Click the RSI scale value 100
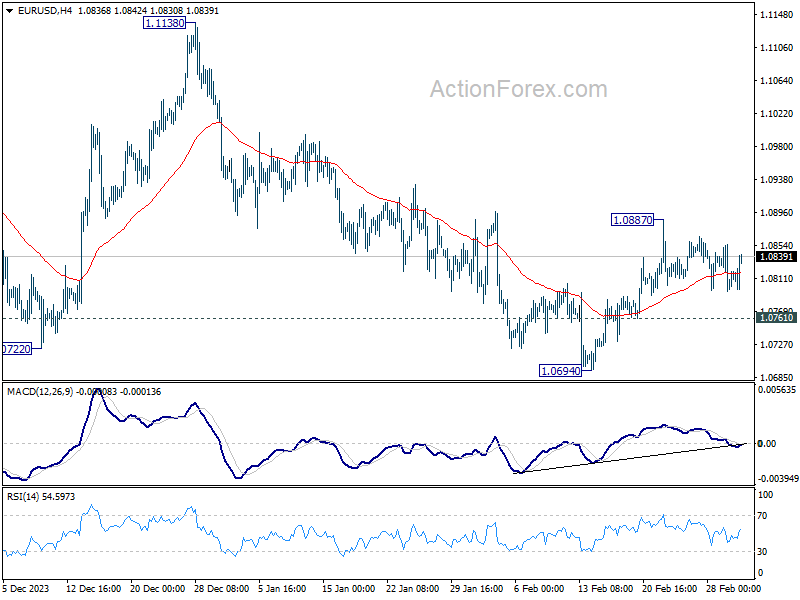 click(x=766, y=494)
